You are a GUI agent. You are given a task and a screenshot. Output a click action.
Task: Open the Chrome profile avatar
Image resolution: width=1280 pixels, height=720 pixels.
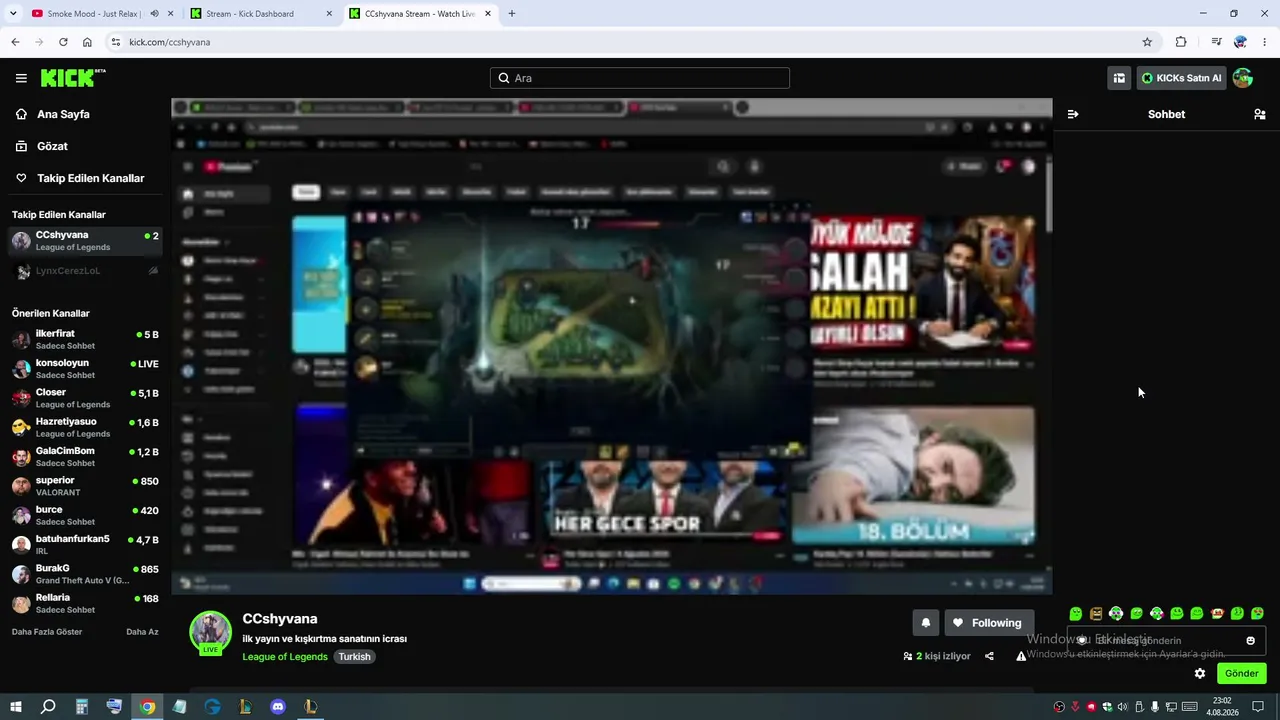coord(1240,42)
